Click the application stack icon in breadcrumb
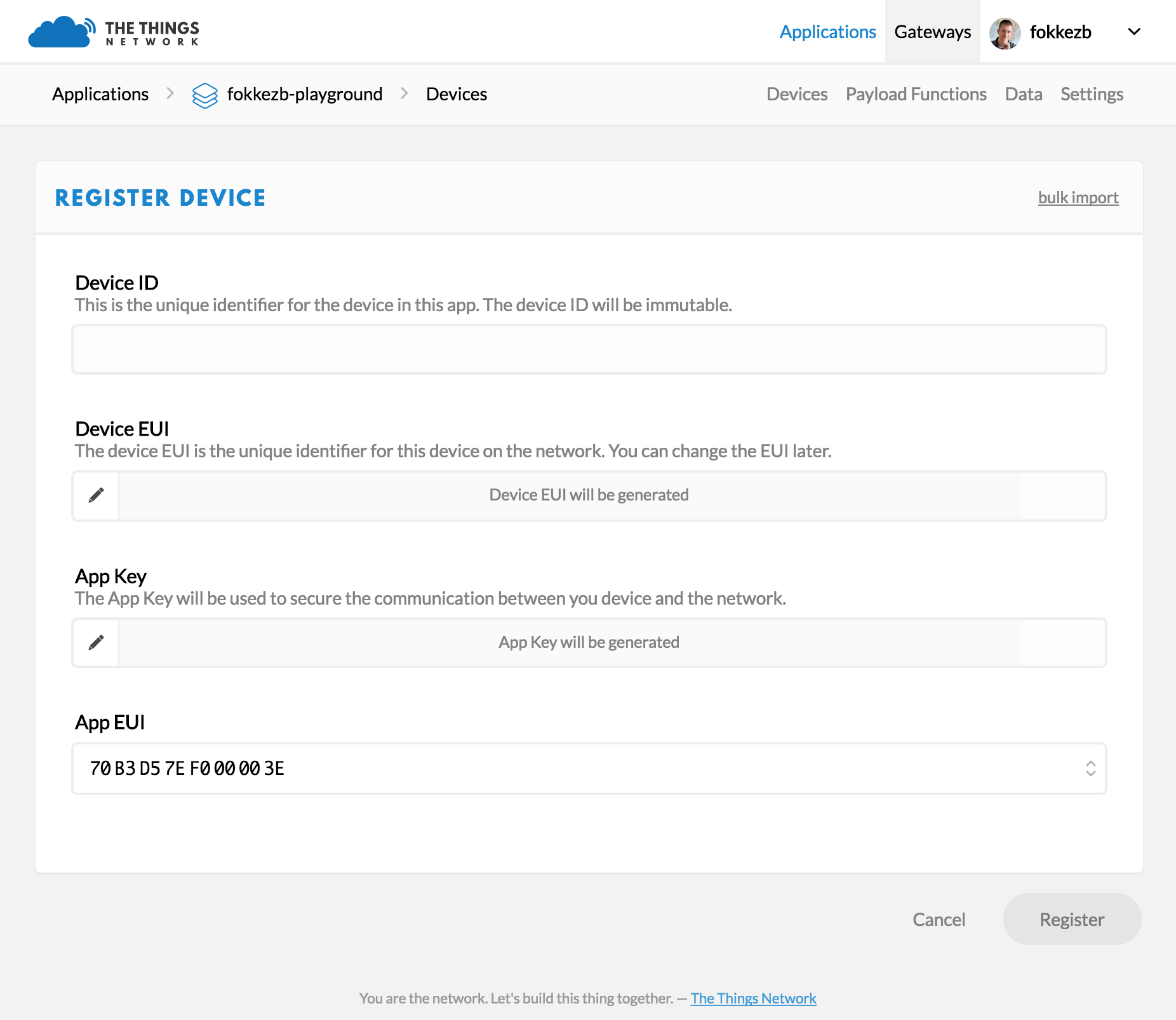 [x=204, y=94]
